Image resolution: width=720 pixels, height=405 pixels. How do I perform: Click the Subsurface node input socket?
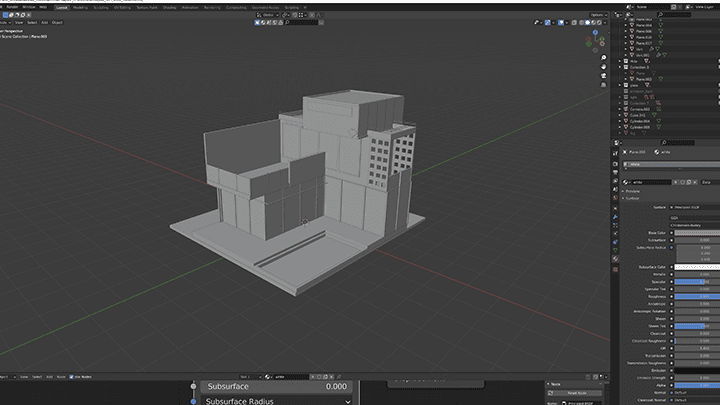[x=193, y=386]
